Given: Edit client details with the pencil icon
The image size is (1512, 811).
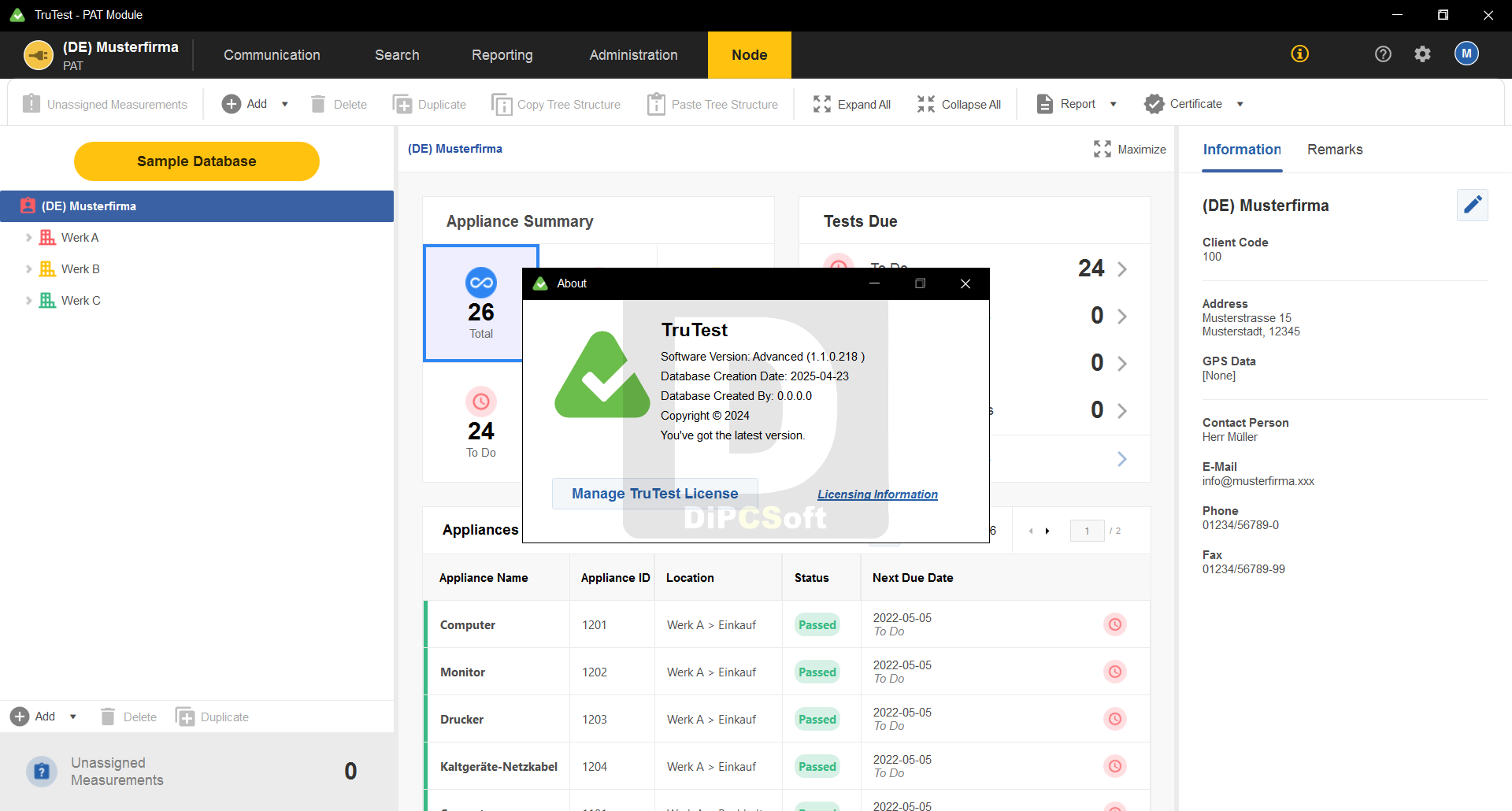Looking at the screenshot, I should click(x=1473, y=205).
